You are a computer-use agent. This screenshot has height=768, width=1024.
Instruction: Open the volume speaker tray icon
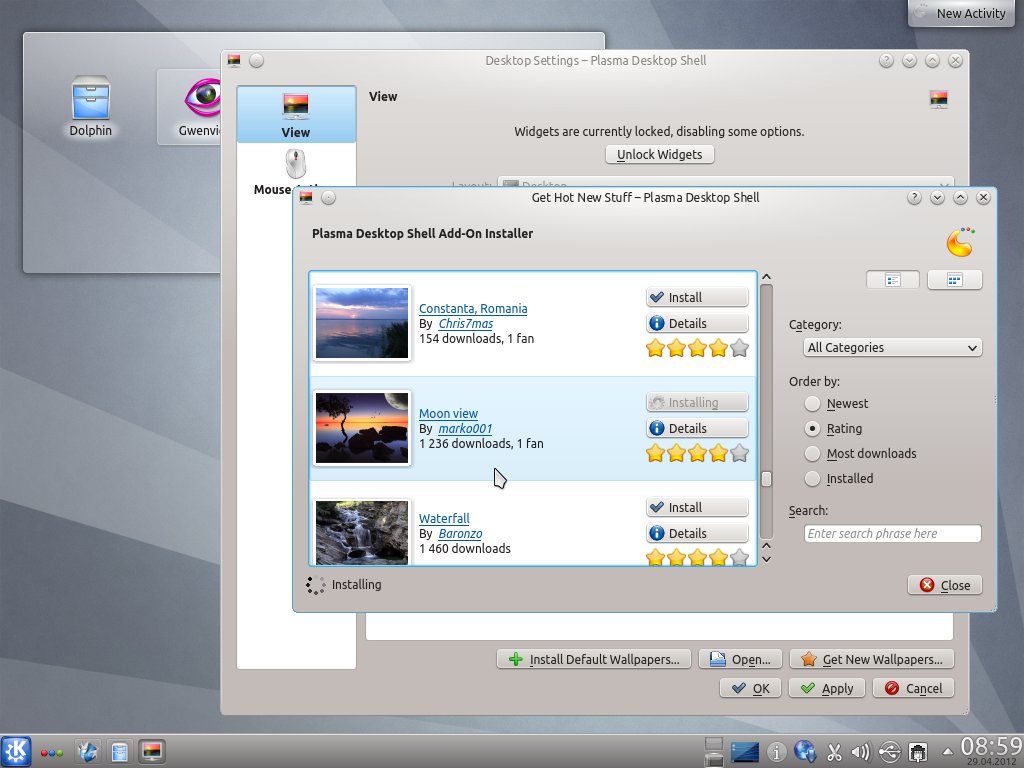pyautogui.click(x=861, y=752)
